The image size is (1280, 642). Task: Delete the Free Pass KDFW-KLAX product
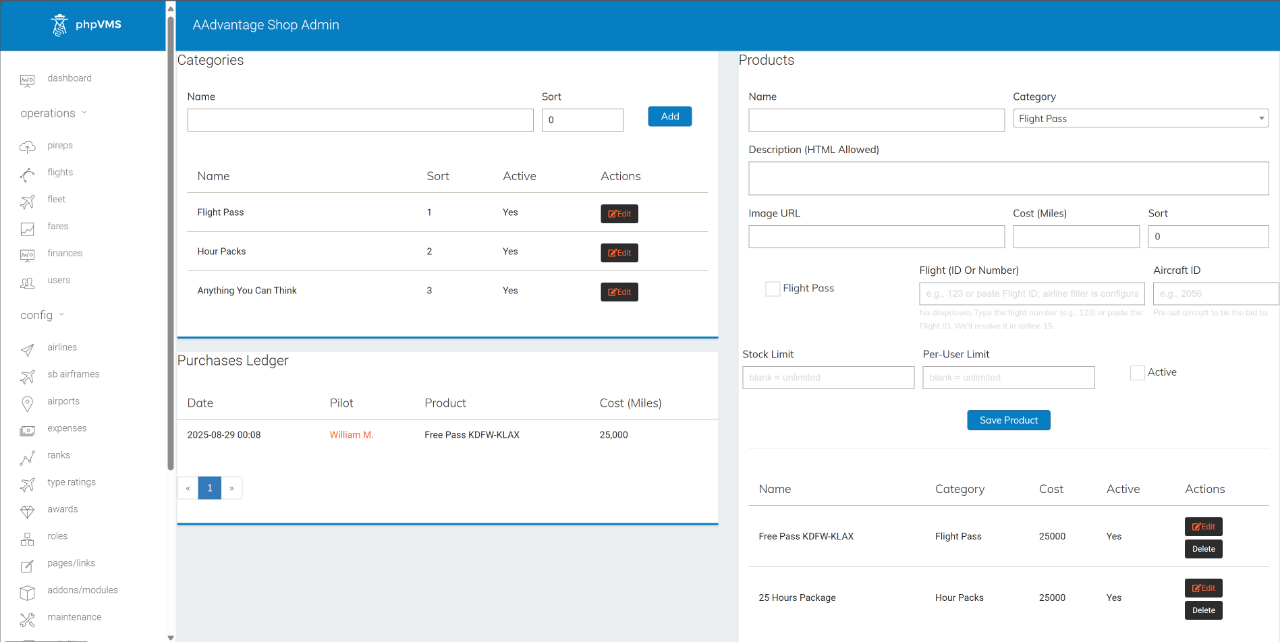pyautogui.click(x=1203, y=549)
